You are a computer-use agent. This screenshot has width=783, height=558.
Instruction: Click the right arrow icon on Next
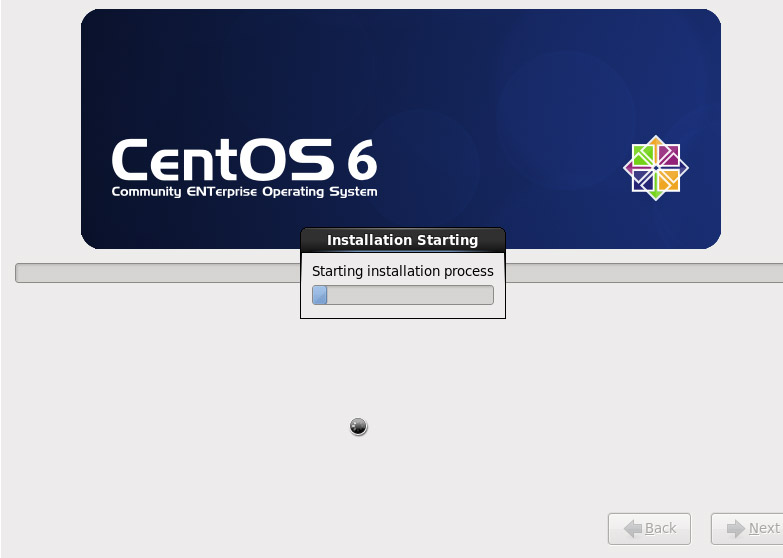pyautogui.click(x=736, y=529)
